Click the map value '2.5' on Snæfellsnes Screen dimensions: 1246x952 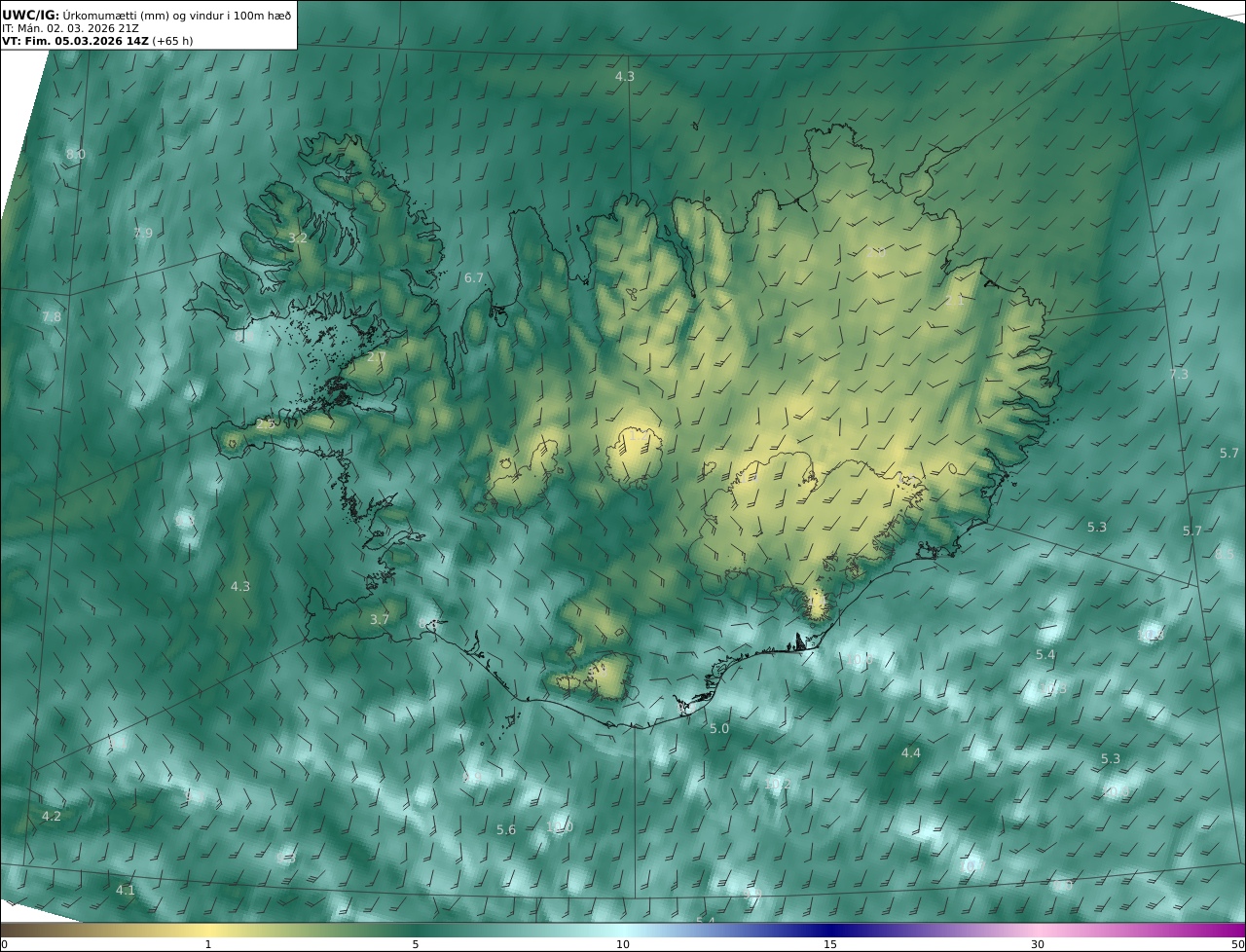(265, 424)
